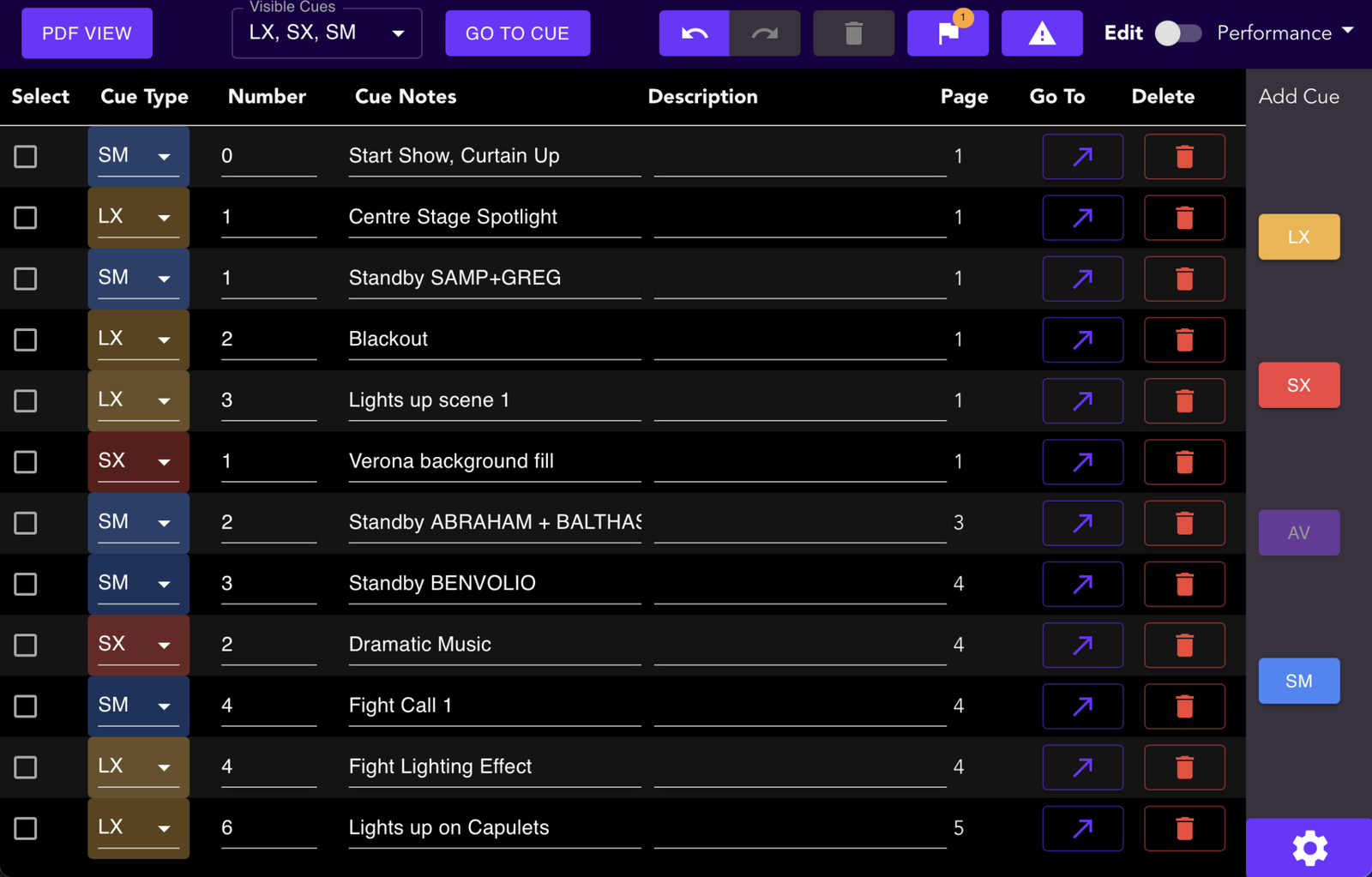This screenshot has height=877, width=1372.
Task: Open the flag notifications icon
Action: click(x=948, y=33)
